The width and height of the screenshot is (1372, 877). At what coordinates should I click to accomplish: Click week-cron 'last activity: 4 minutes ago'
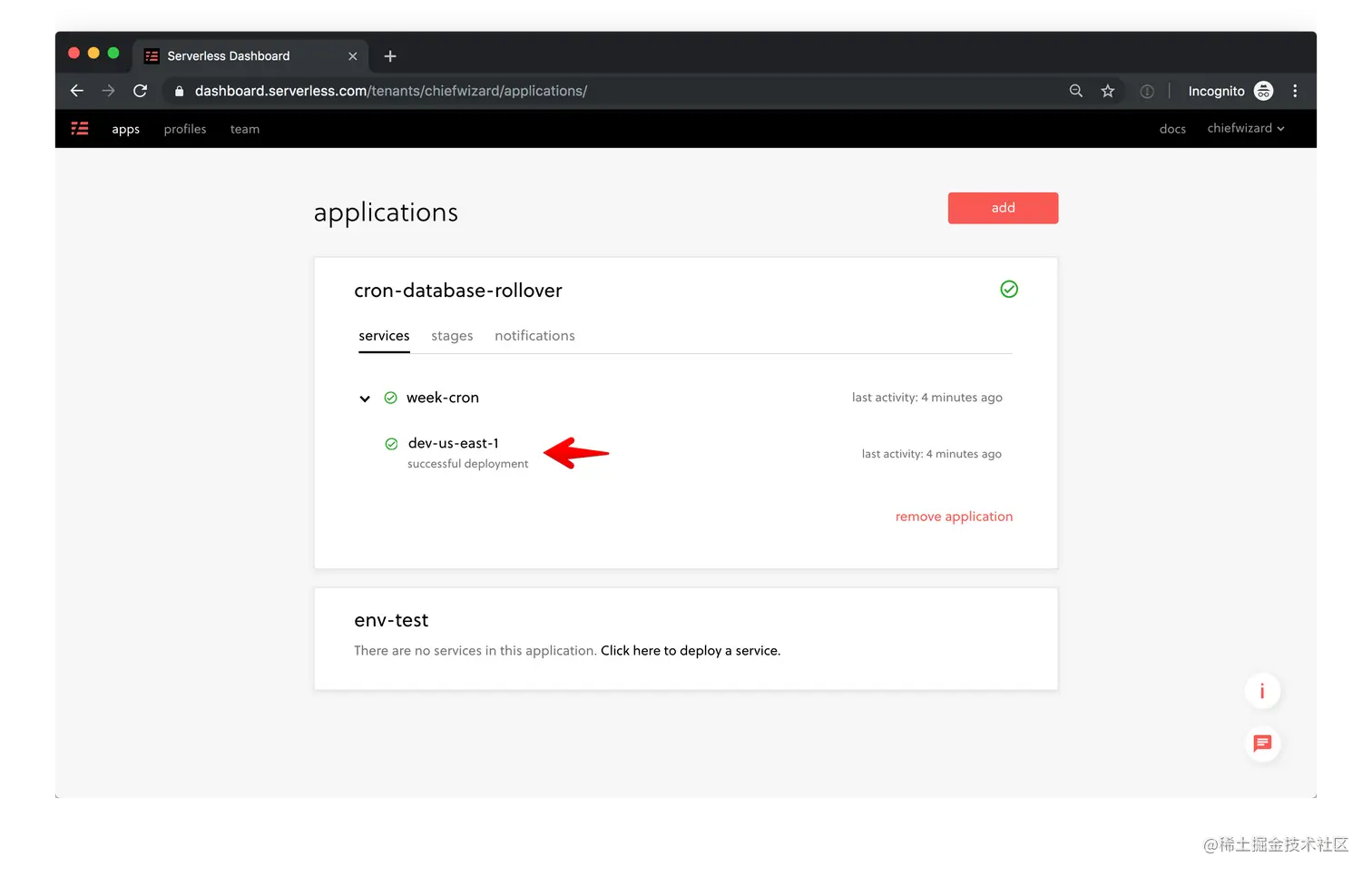pyautogui.click(x=927, y=398)
